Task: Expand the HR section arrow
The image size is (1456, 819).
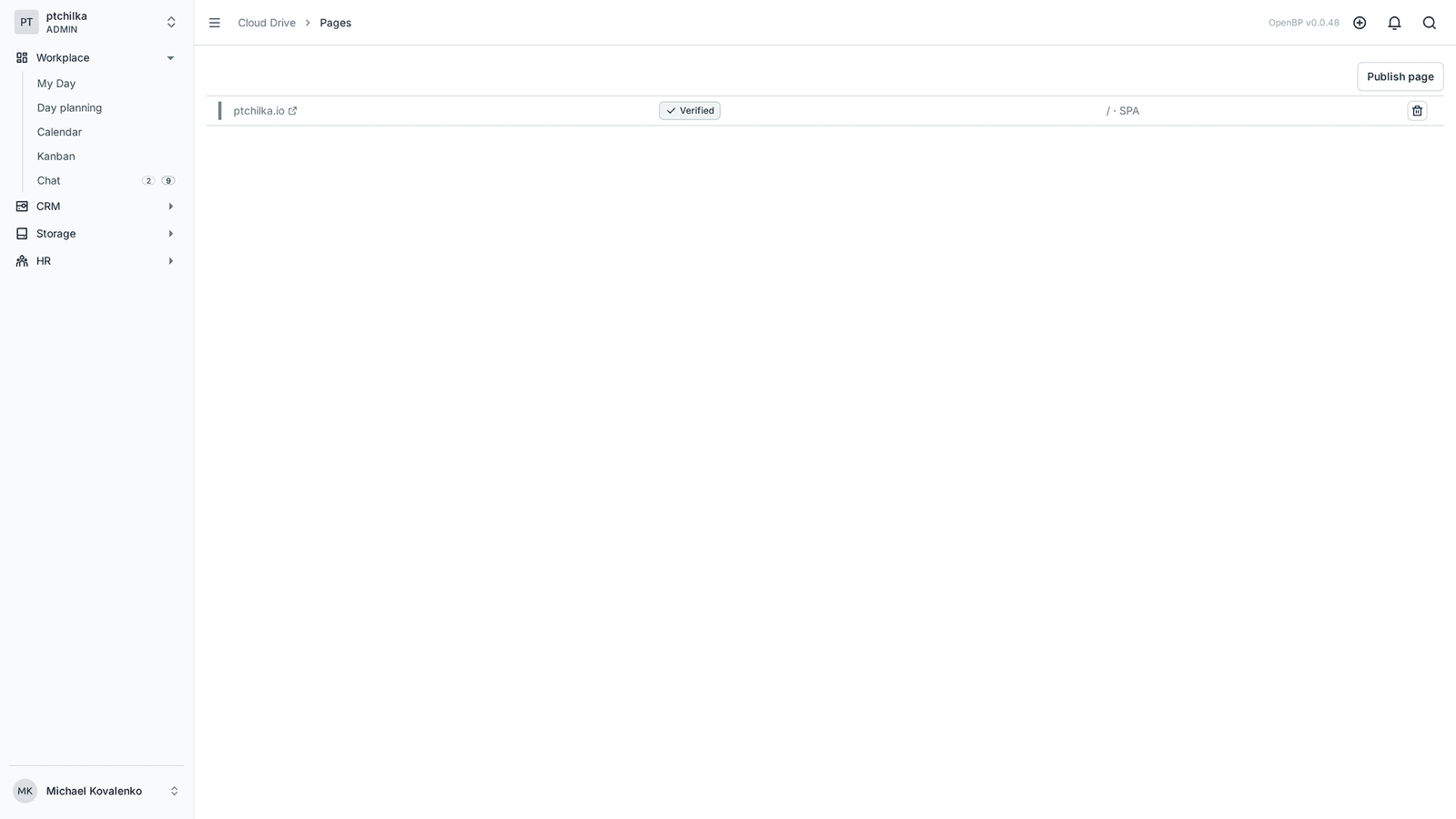Action: point(170,261)
